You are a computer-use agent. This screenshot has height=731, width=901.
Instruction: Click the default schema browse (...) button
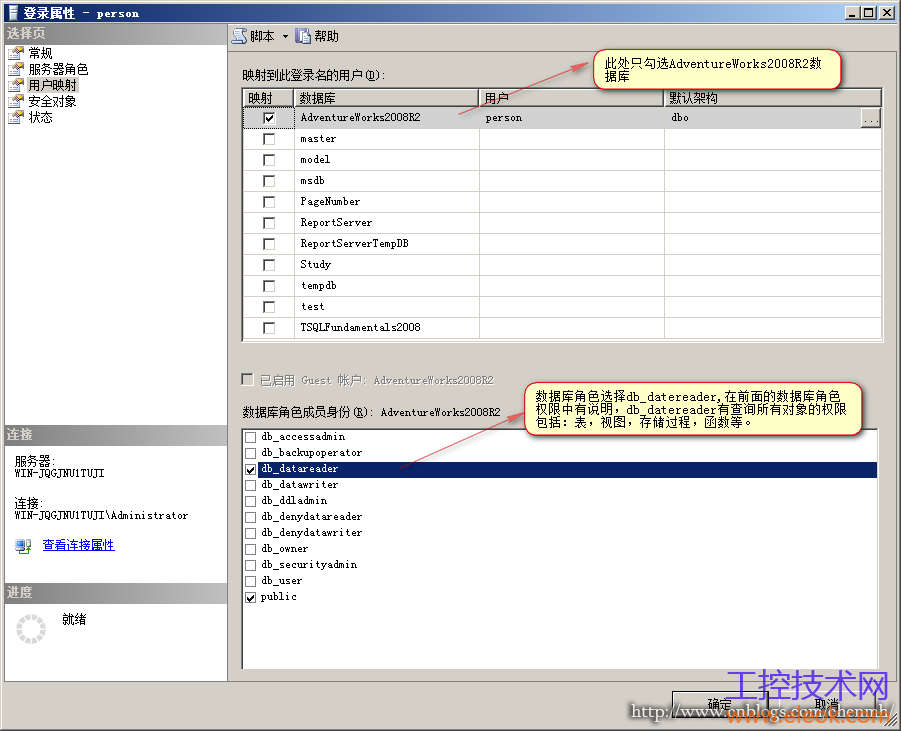[x=871, y=118]
